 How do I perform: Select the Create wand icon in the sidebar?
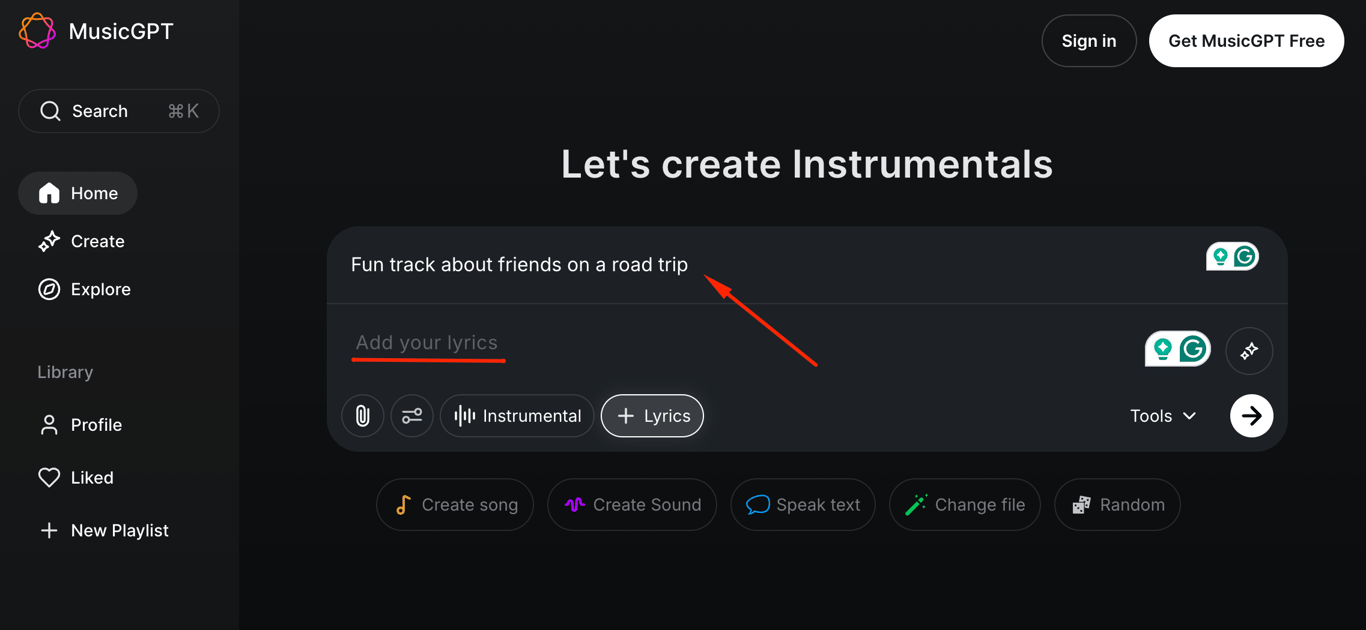[48, 241]
